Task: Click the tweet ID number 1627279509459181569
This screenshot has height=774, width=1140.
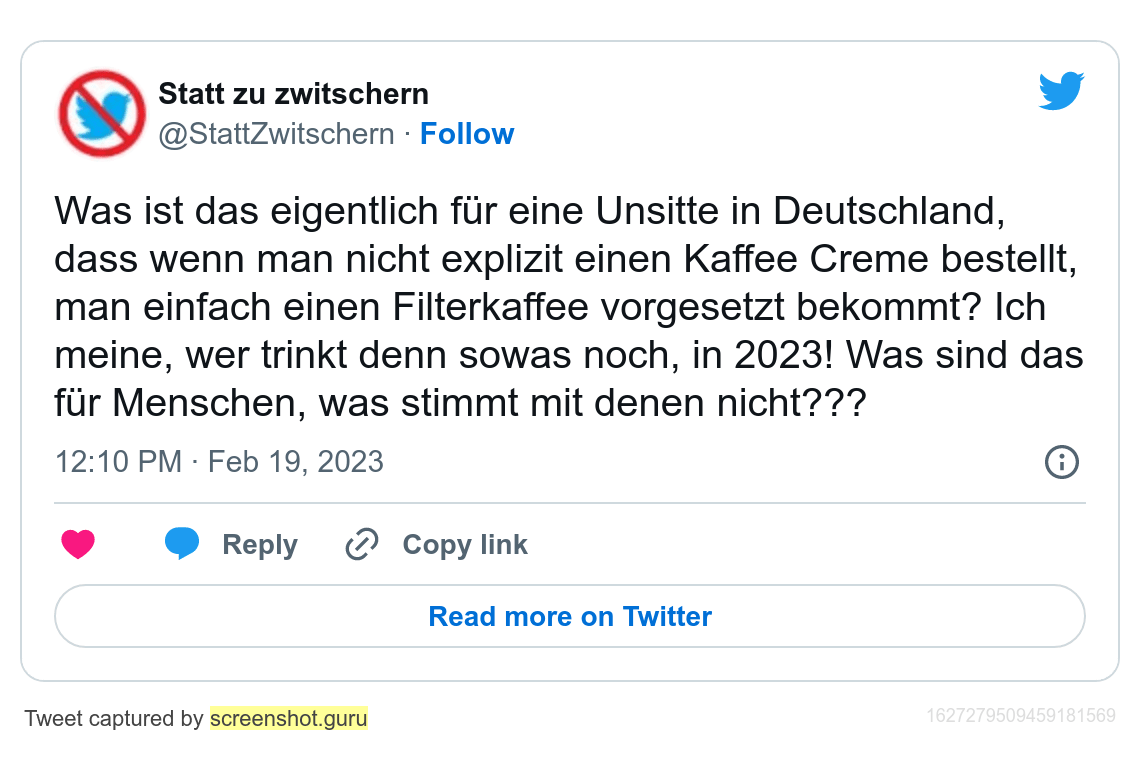Action: pyautogui.click(x=1020, y=716)
